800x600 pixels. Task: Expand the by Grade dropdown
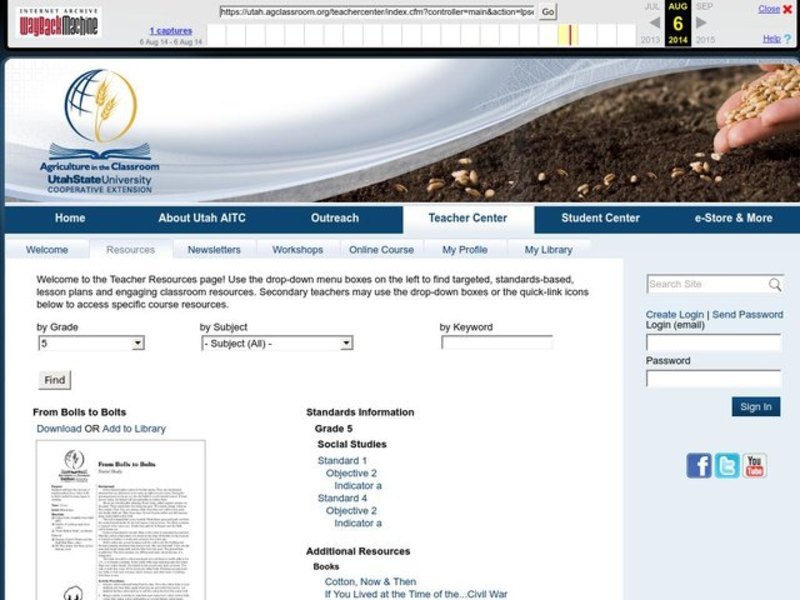(x=137, y=343)
